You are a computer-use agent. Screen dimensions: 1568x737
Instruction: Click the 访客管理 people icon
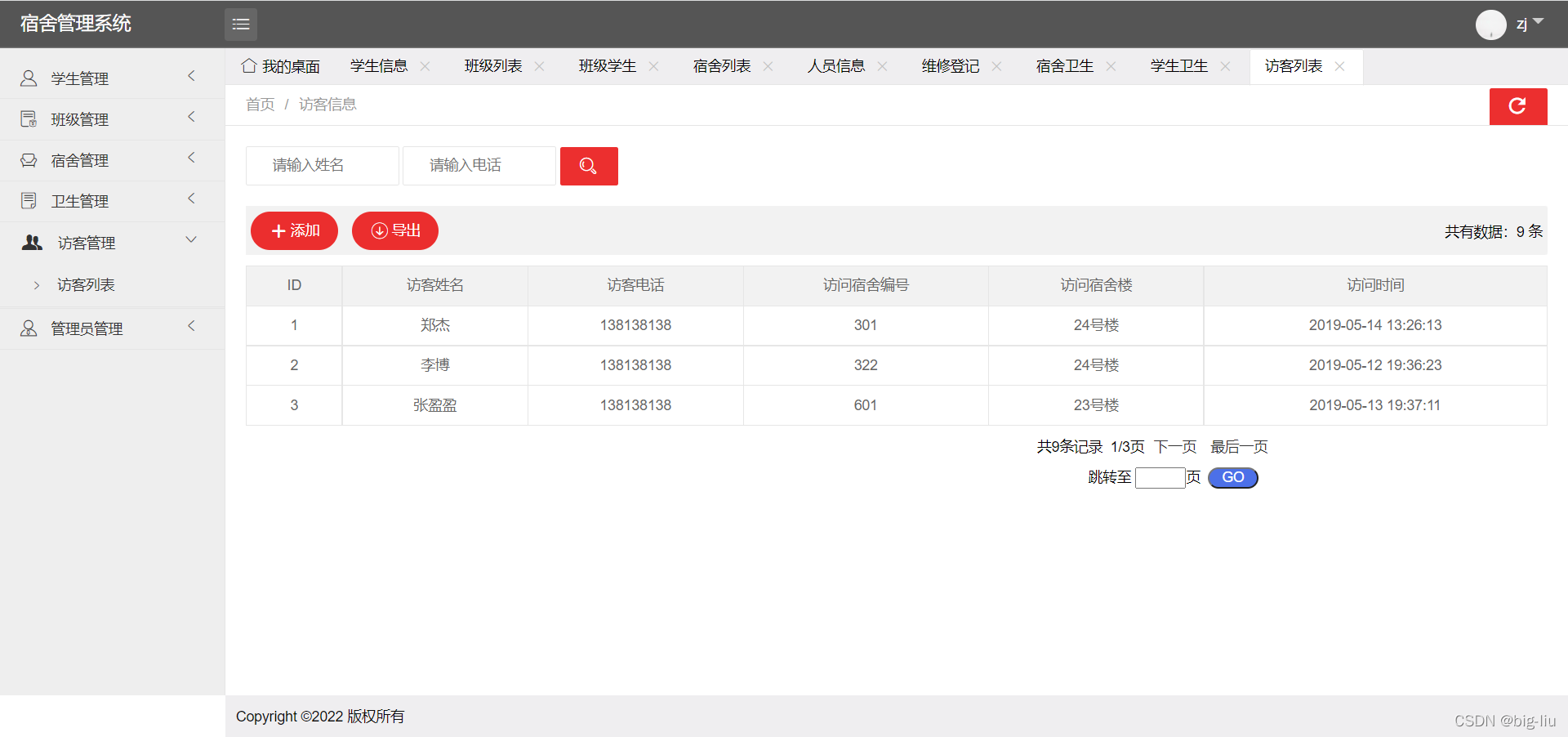pyautogui.click(x=32, y=243)
